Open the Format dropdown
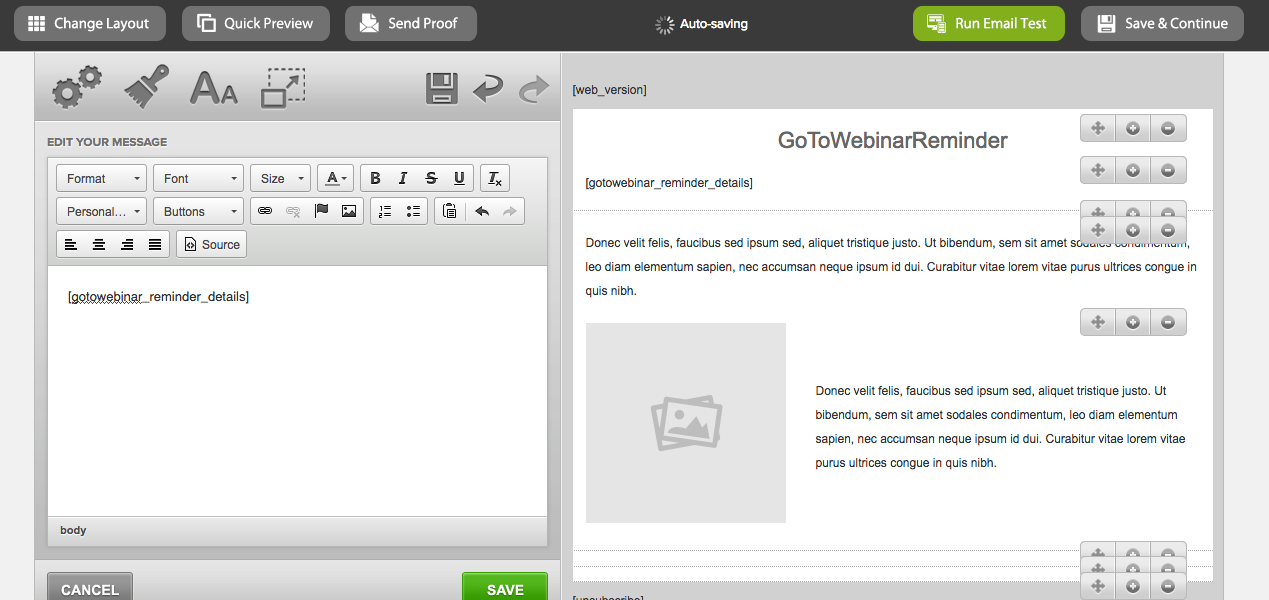The height and width of the screenshot is (600, 1269). 102,178
